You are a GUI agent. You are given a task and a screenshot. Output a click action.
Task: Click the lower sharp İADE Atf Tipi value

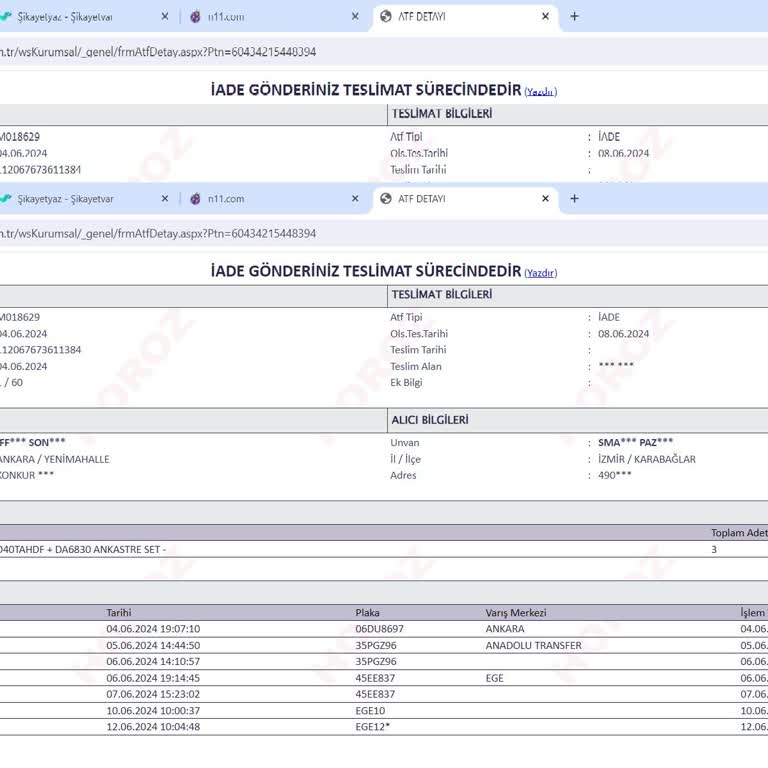tap(609, 317)
